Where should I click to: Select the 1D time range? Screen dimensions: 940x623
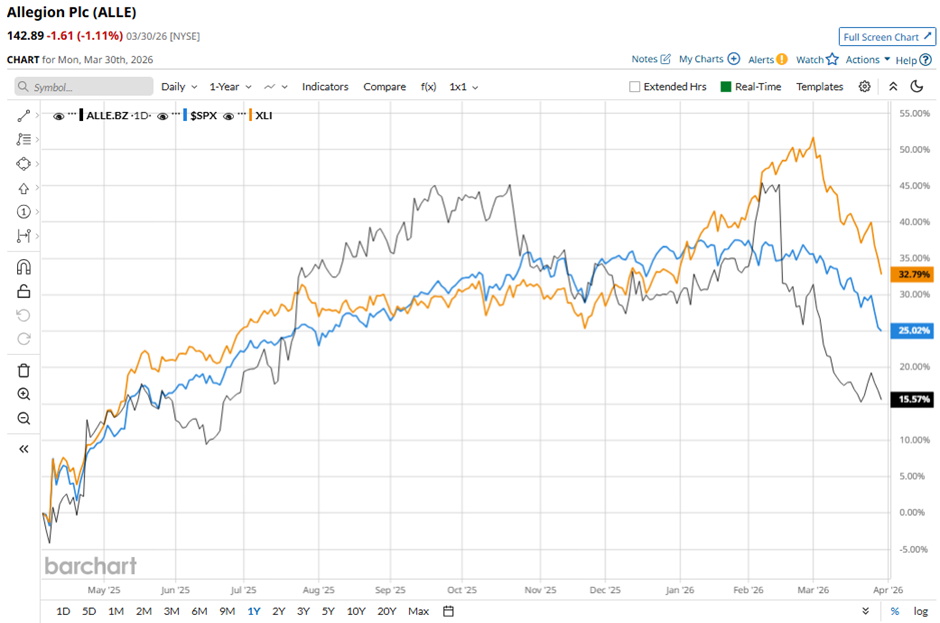[63, 611]
